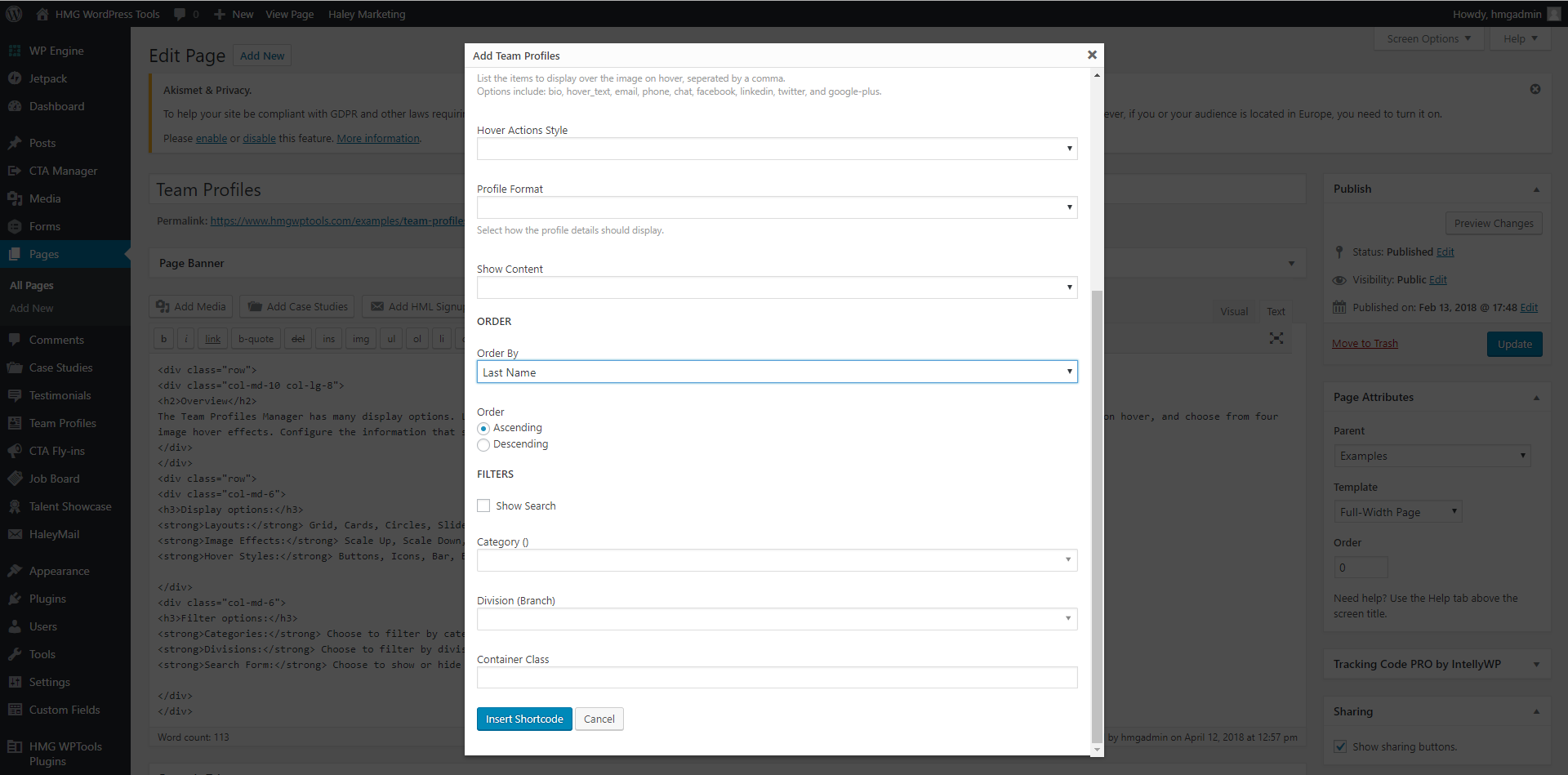Open the Template dropdown
Image resolution: width=1568 pixels, height=775 pixels.
tap(1397, 512)
